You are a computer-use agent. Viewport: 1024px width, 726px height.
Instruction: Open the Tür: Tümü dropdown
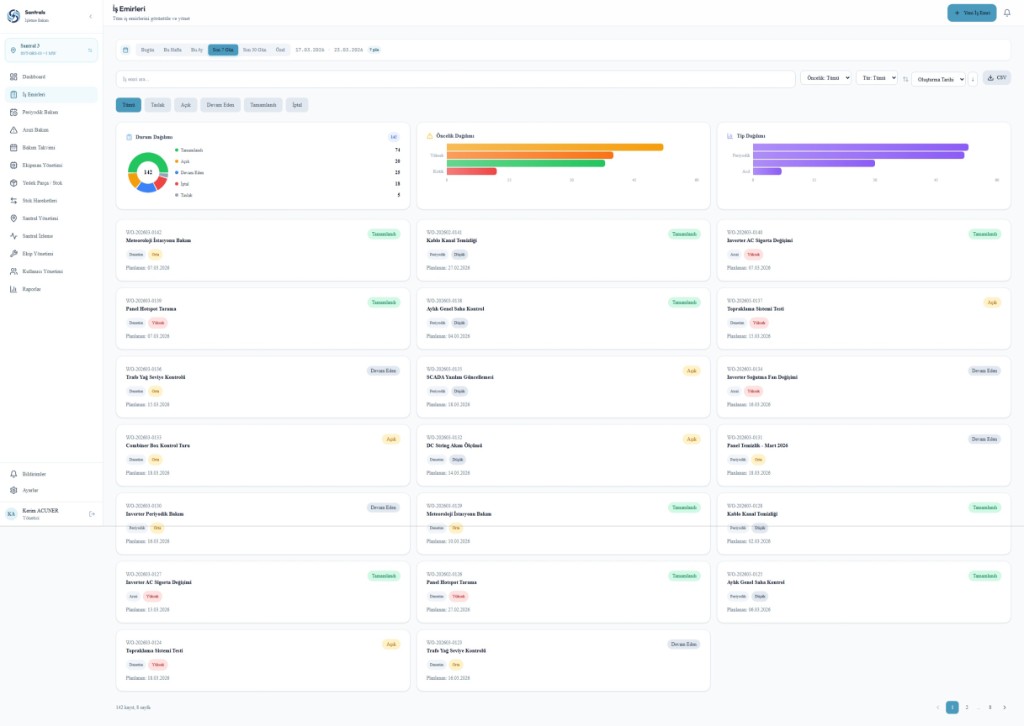877,78
